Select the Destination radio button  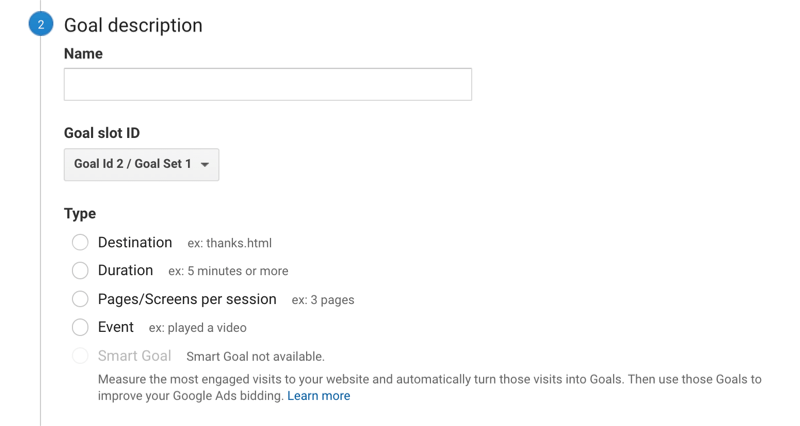point(80,242)
